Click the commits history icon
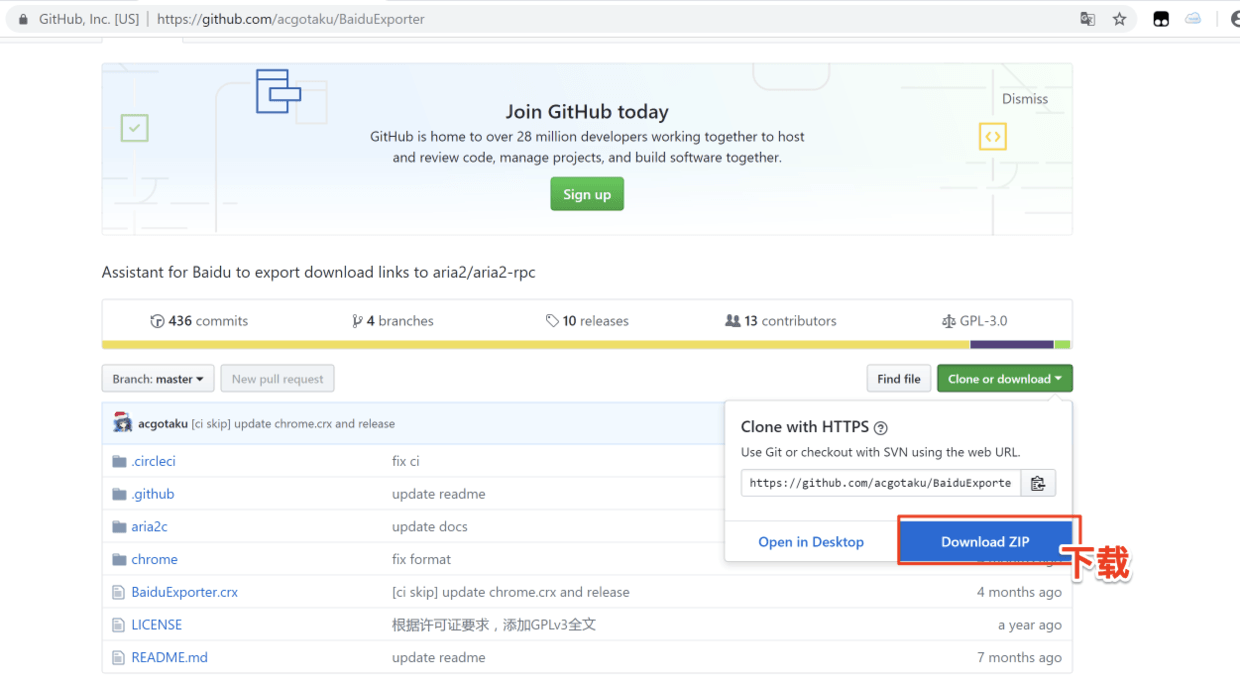Screen dimensions: 1240x683 click(157, 321)
